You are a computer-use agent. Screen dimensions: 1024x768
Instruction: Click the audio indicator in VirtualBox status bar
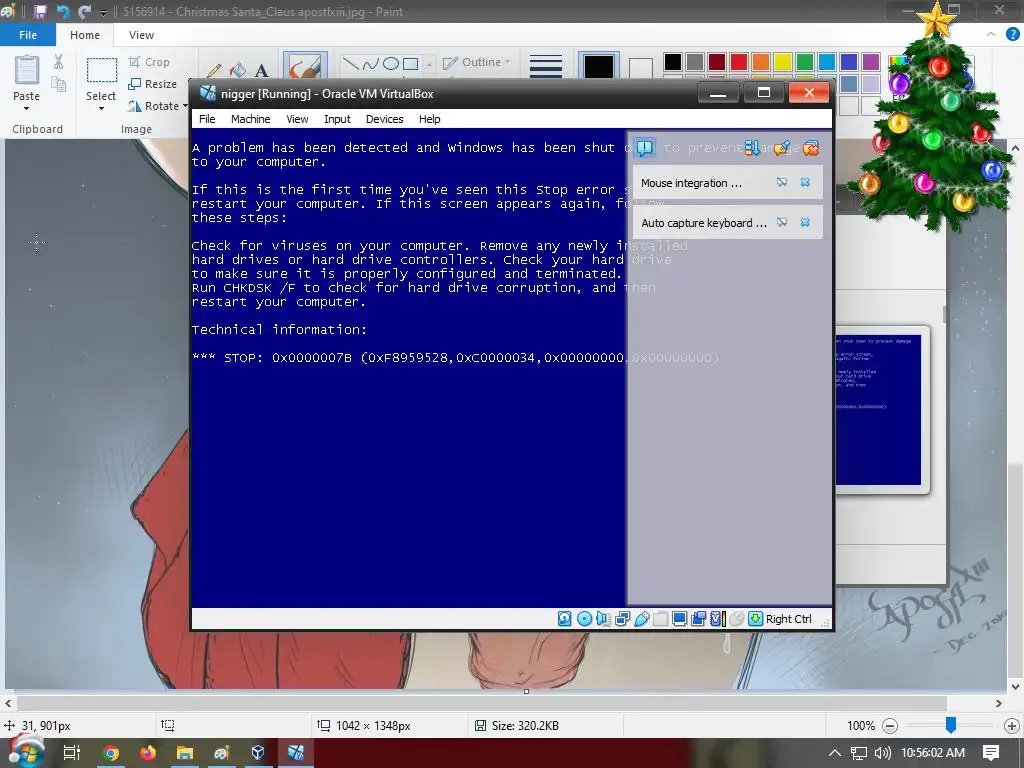(x=603, y=618)
